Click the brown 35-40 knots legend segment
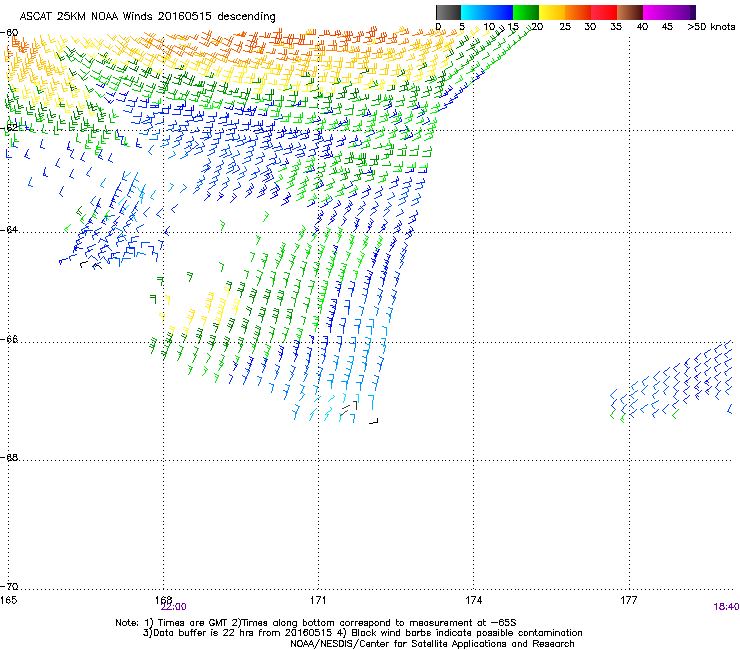Image resolution: width=740 pixels, height=650 pixels. point(630,12)
